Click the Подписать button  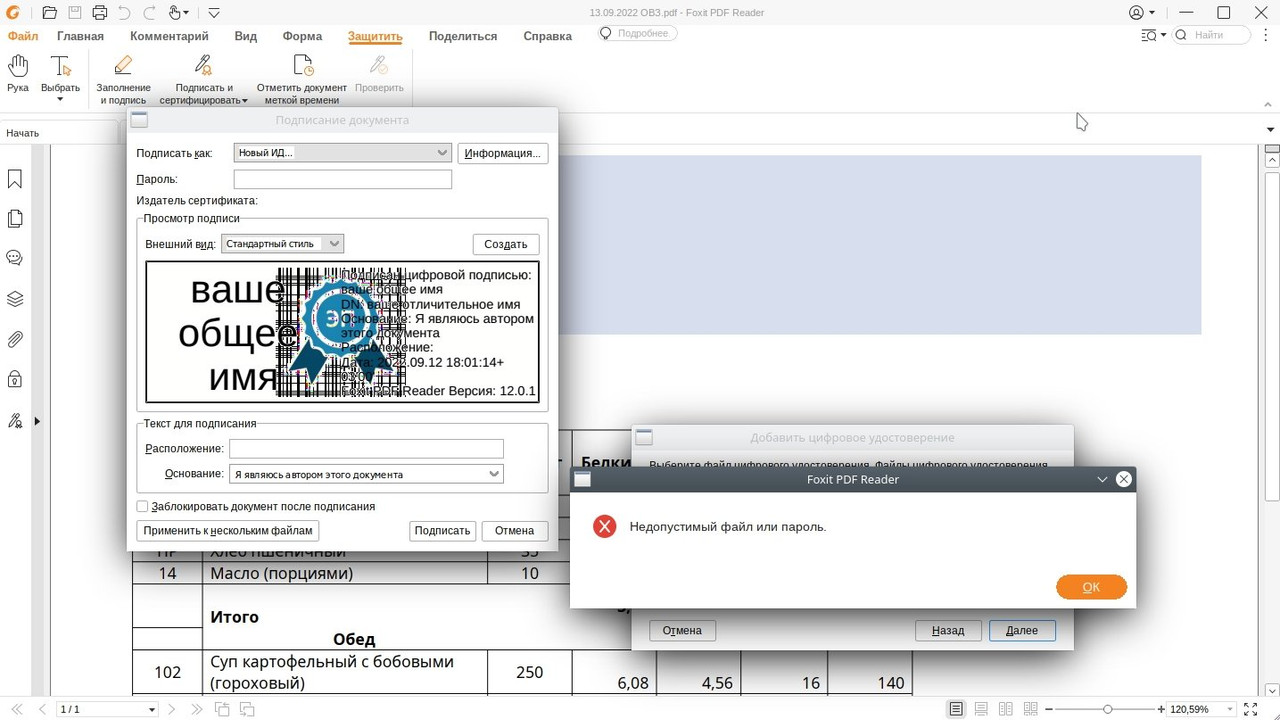pos(442,531)
